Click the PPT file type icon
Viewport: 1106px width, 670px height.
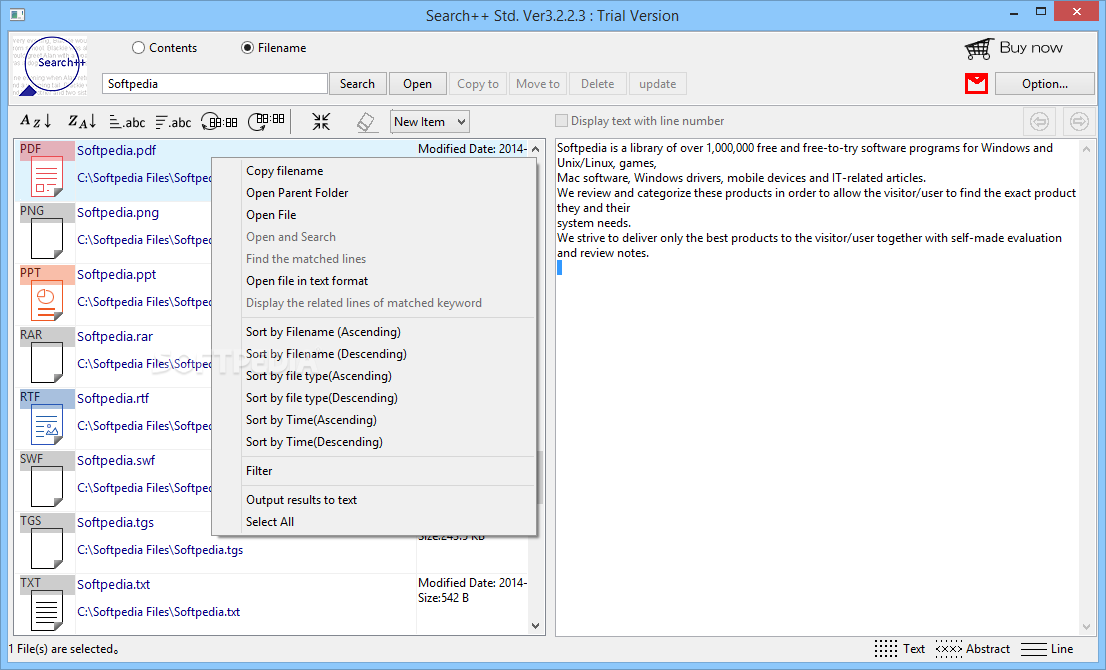tap(47, 294)
